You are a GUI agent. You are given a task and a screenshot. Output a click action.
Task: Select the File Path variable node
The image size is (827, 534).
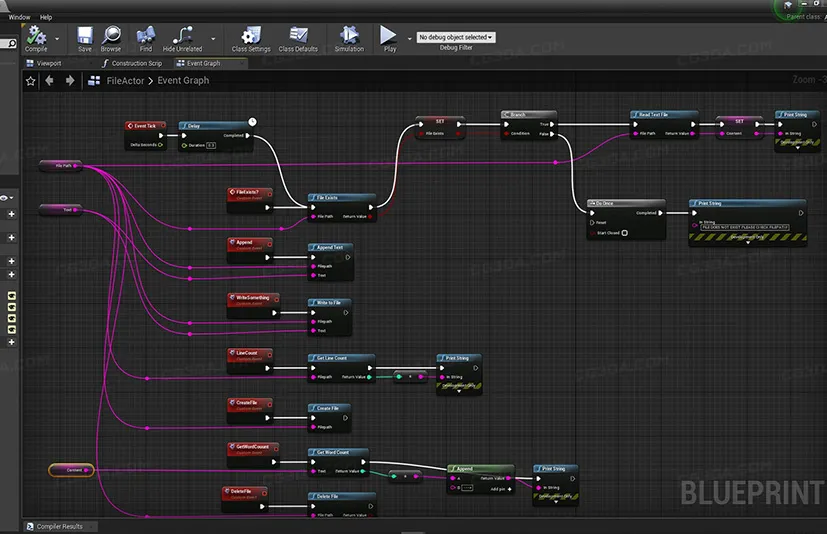click(x=60, y=166)
